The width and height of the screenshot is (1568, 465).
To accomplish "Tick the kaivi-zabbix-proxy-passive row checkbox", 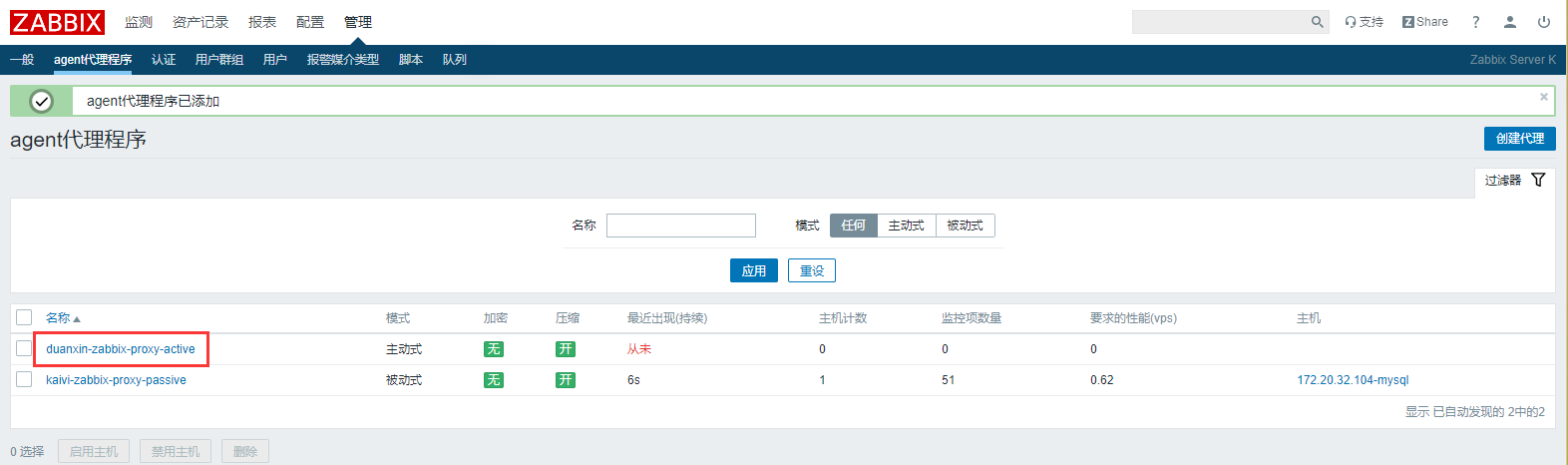I will pyautogui.click(x=24, y=379).
